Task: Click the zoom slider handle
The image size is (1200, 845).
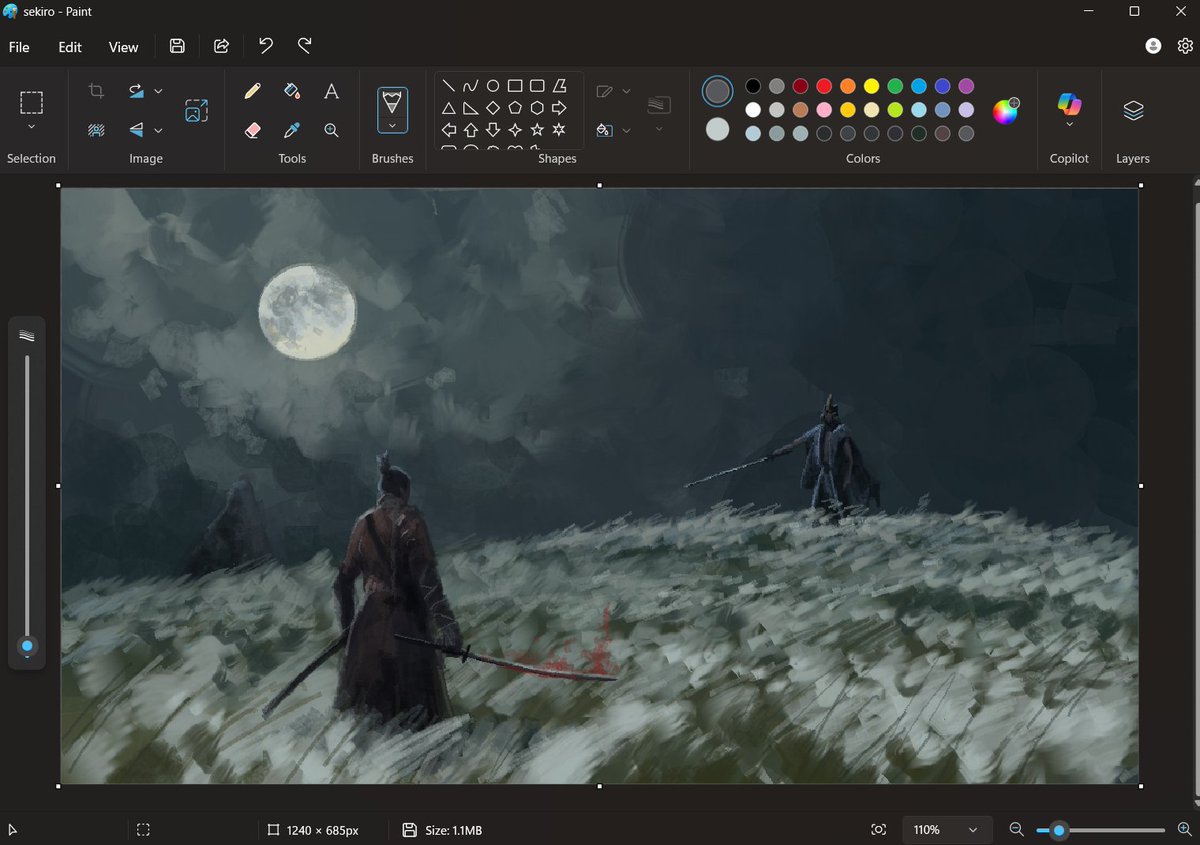Action: pos(1058,830)
